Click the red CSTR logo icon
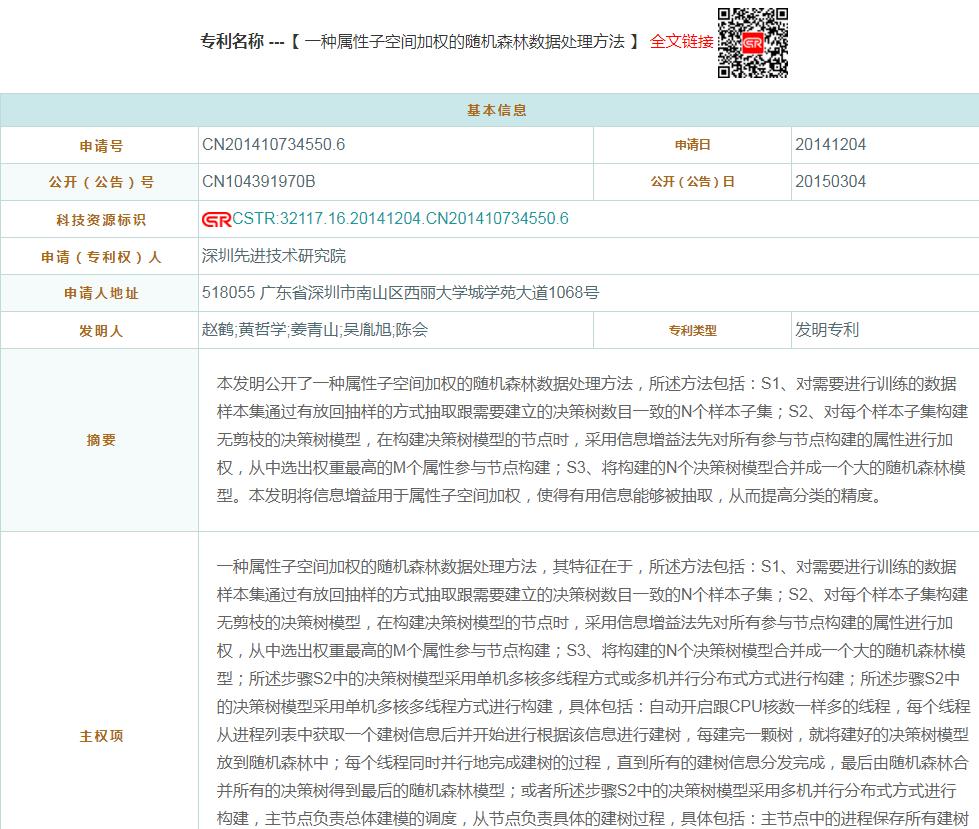Screen dimensions: 979x829 tap(216, 219)
